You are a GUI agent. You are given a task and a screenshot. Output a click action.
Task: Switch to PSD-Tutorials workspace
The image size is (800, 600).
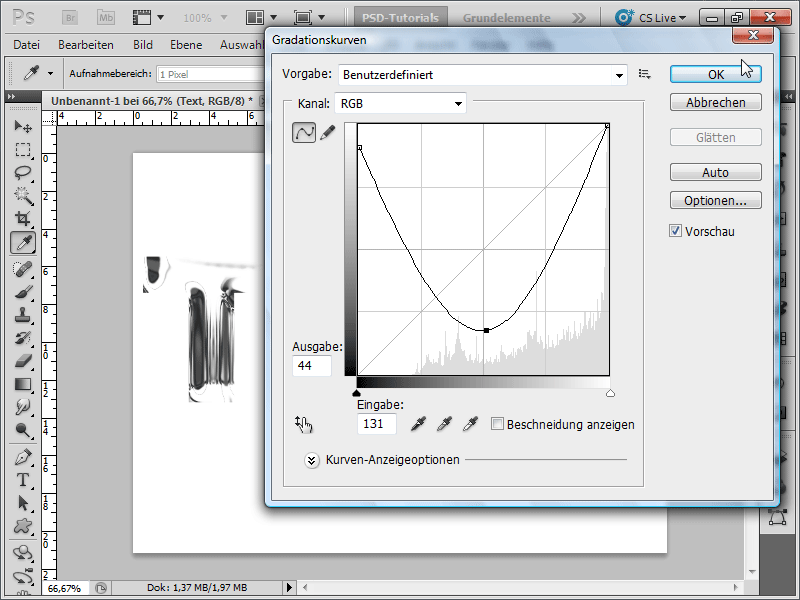click(401, 17)
